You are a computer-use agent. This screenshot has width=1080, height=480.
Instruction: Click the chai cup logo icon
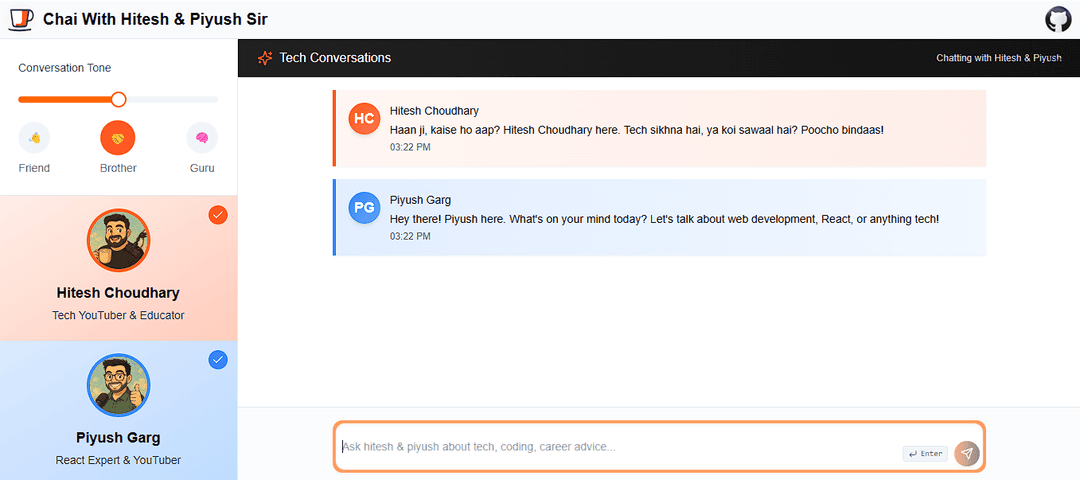click(20, 19)
